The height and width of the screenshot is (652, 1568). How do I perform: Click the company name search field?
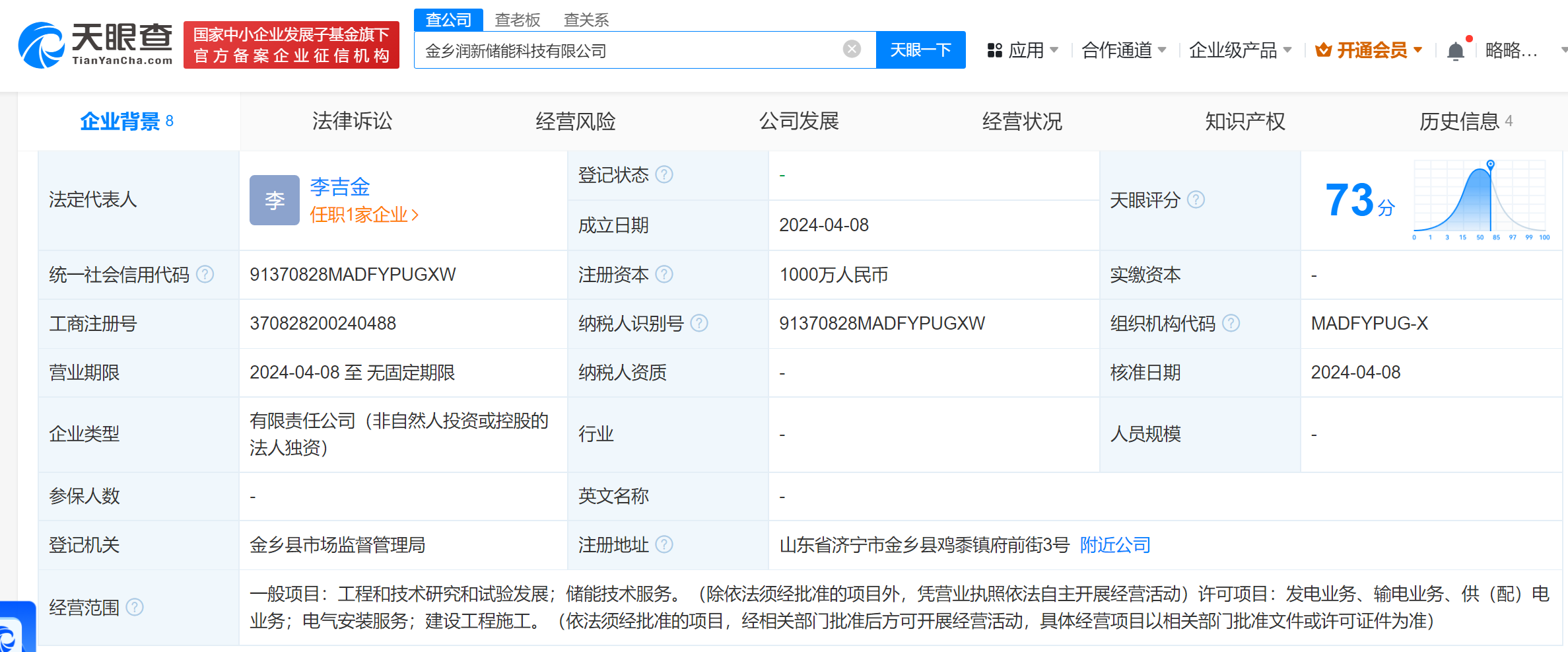click(627, 50)
